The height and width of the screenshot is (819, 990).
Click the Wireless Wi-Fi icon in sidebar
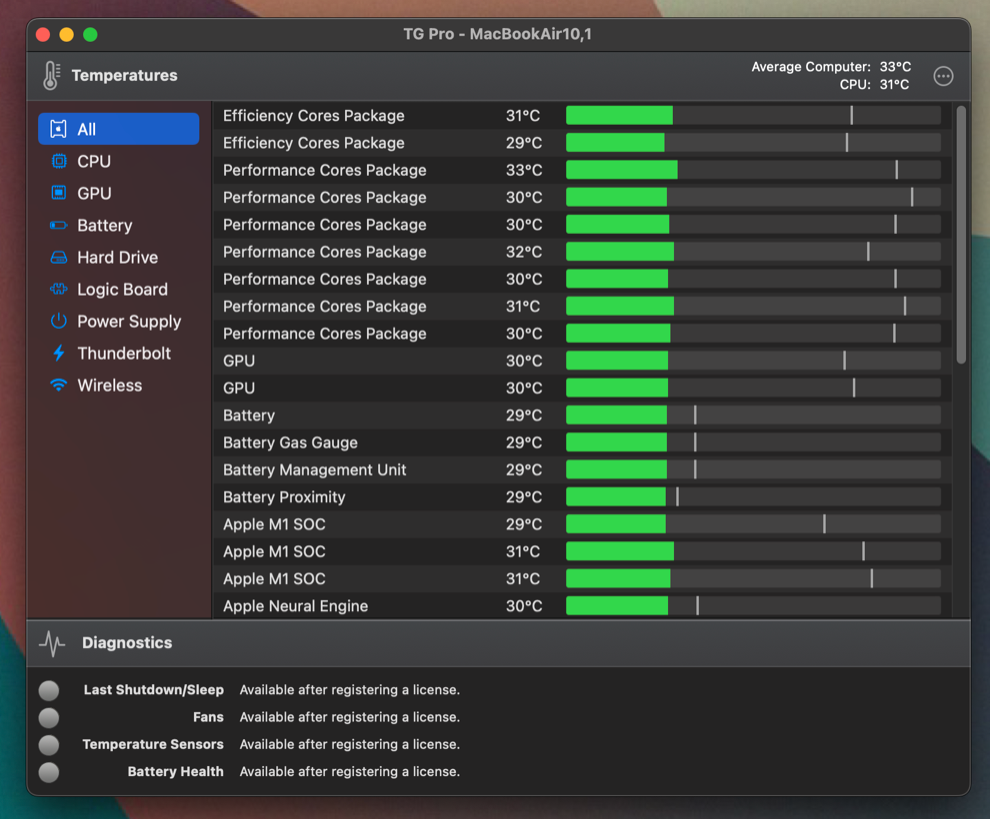(x=58, y=385)
